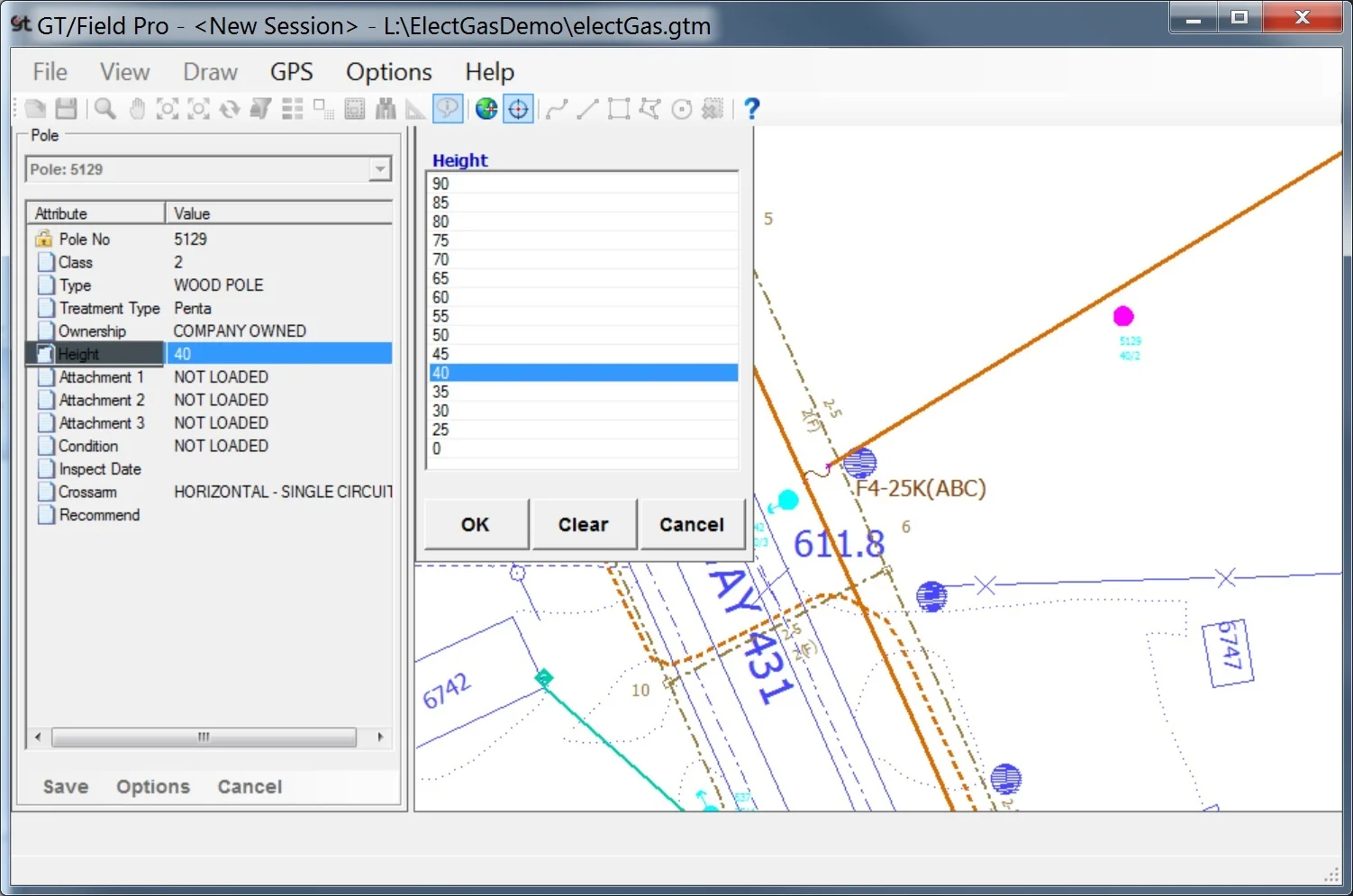
Task: Select the straight line draw tool
Action: [x=587, y=109]
